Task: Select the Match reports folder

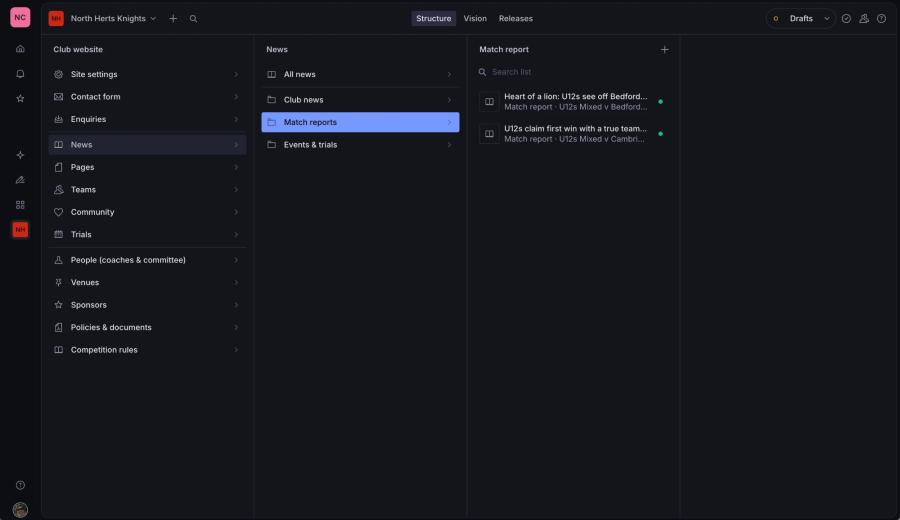Action: click(360, 122)
